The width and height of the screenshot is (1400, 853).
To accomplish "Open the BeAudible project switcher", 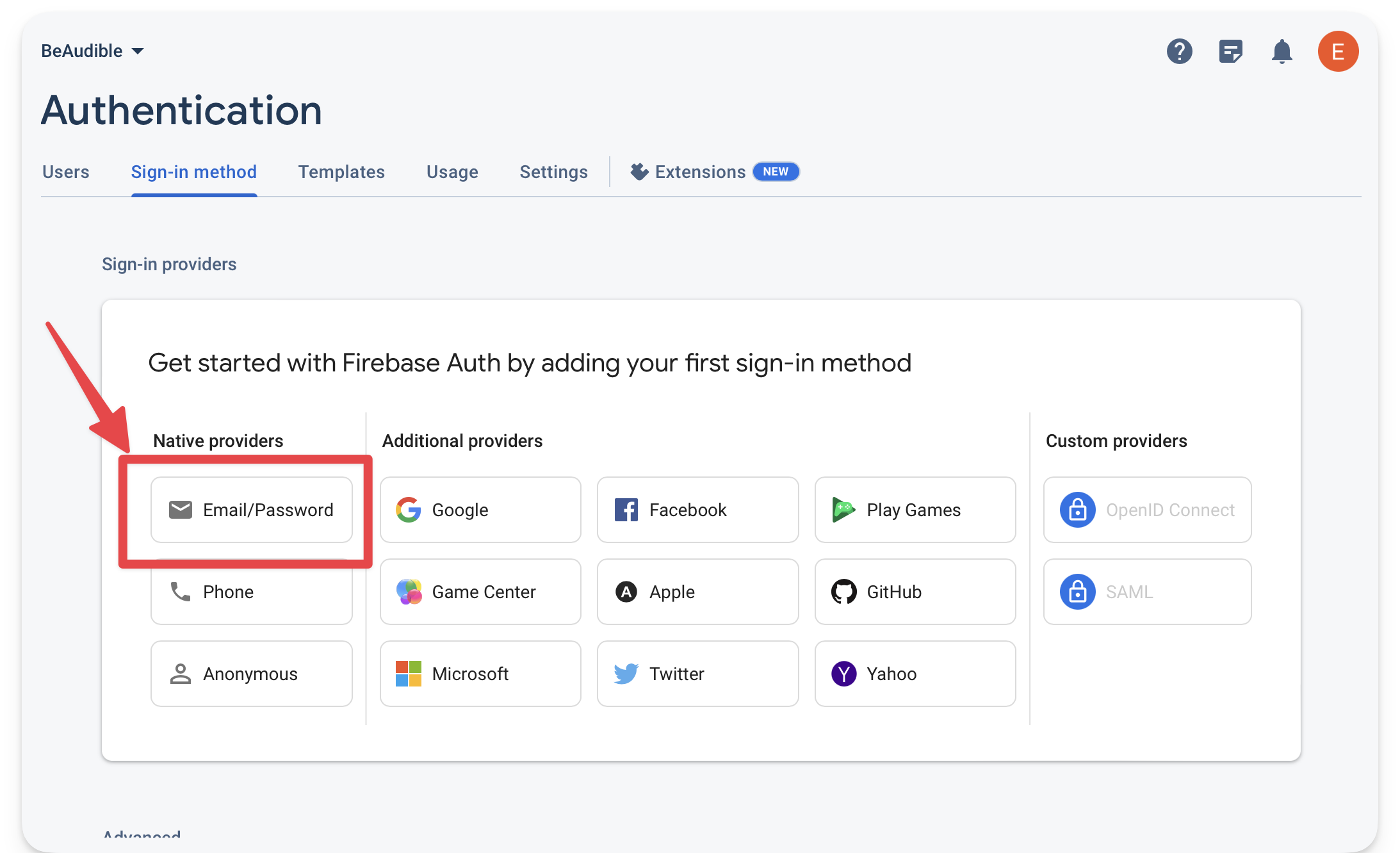I will click(x=92, y=51).
